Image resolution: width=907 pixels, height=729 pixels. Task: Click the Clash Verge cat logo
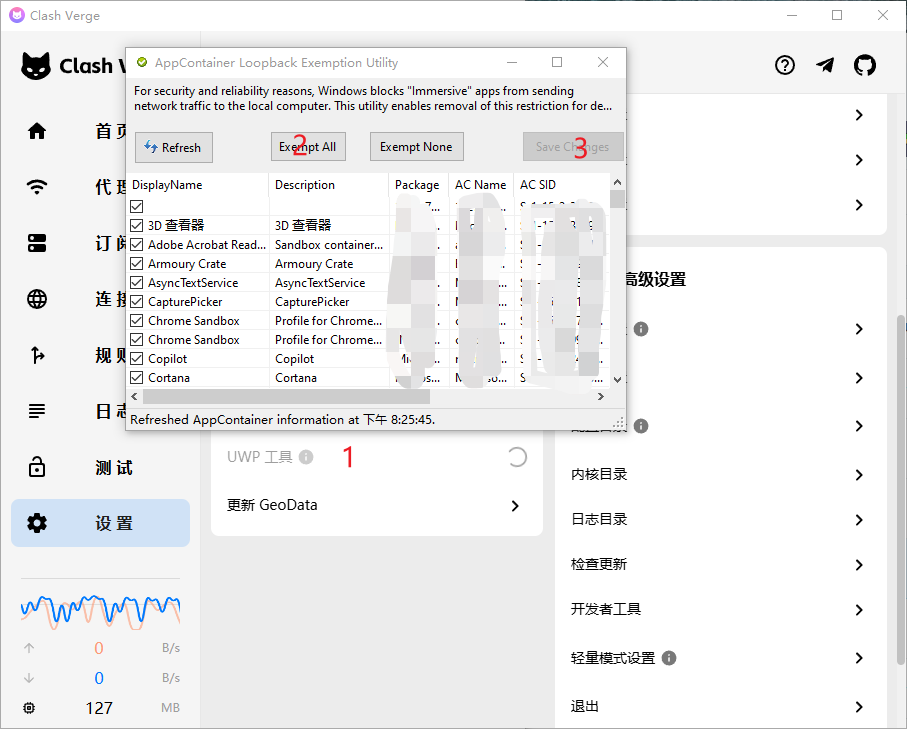click(x=36, y=66)
